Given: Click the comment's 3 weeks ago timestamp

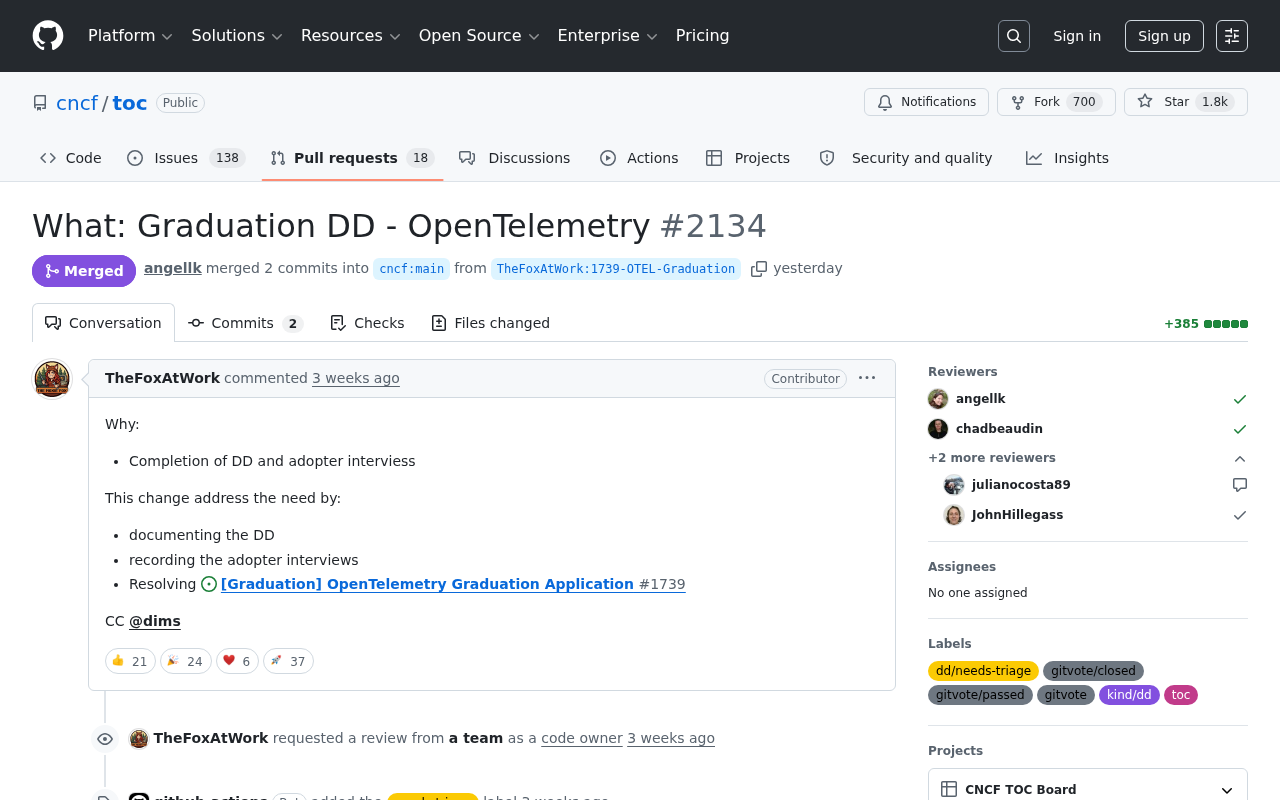Looking at the screenshot, I should pyautogui.click(x=356, y=378).
